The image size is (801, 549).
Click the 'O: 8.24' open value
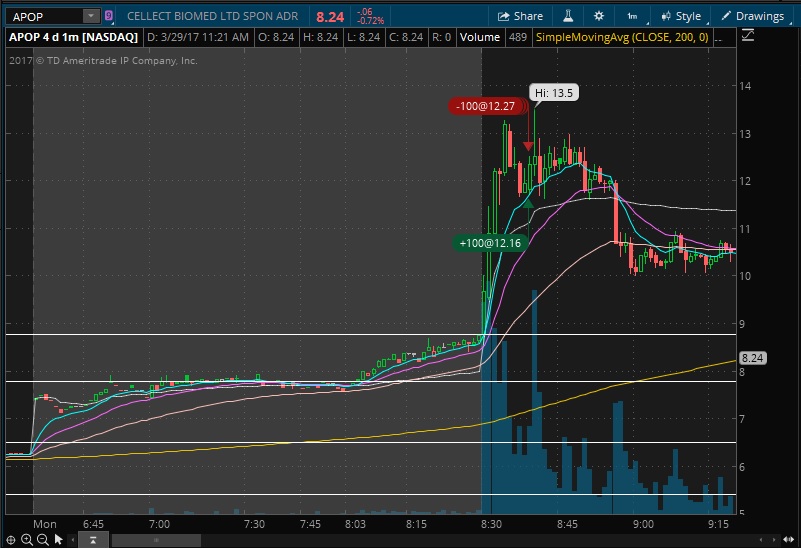click(x=276, y=37)
